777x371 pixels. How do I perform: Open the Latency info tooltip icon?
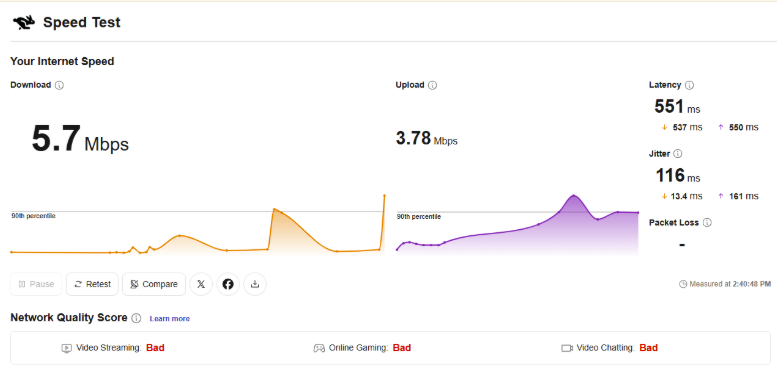click(689, 85)
